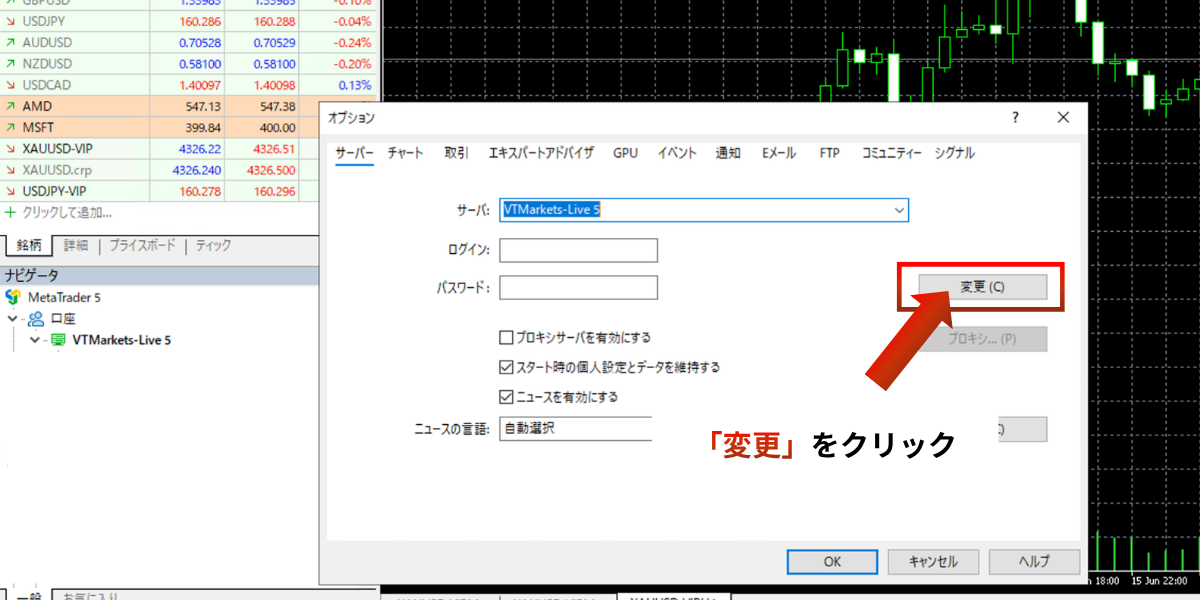1200x600 pixels.
Task: Focus the ログイン input field
Action: pyautogui.click(x=578, y=250)
